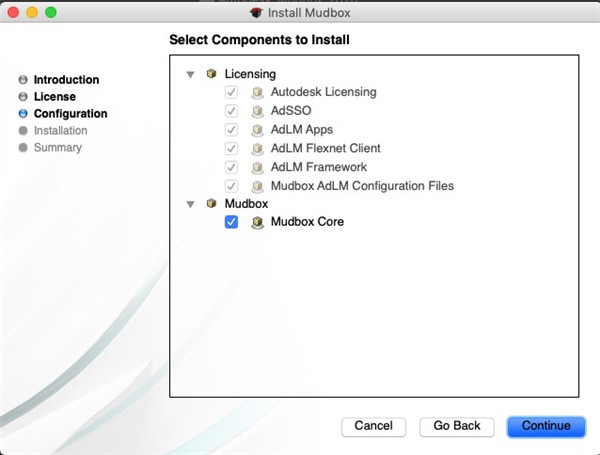600x455 pixels.
Task: Toggle the Mudbox AdLM Configuration Files checkbox
Action: 232,186
